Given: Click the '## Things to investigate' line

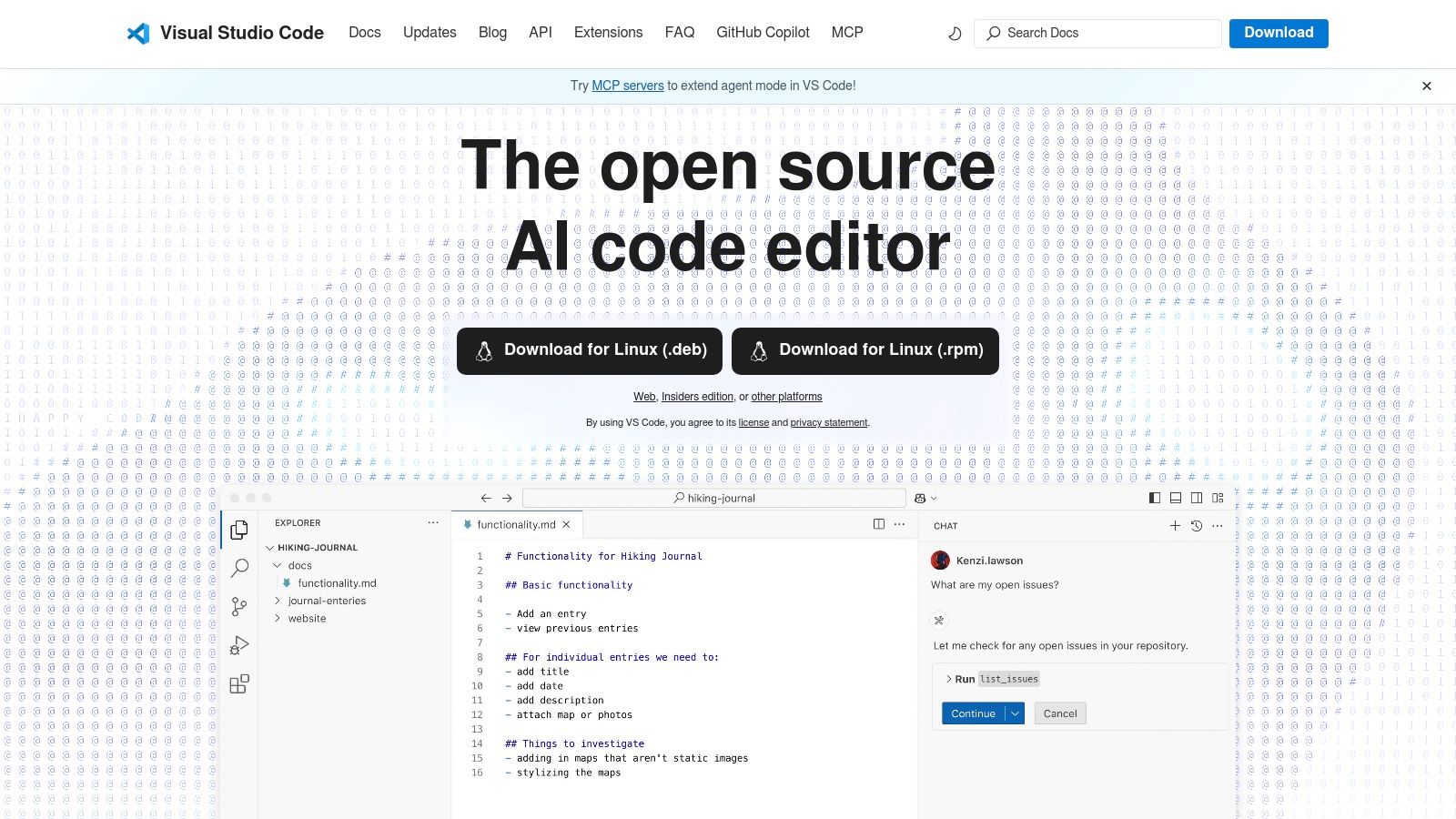Looking at the screenshot, I should pyautogui.click(x=574, y=743).
